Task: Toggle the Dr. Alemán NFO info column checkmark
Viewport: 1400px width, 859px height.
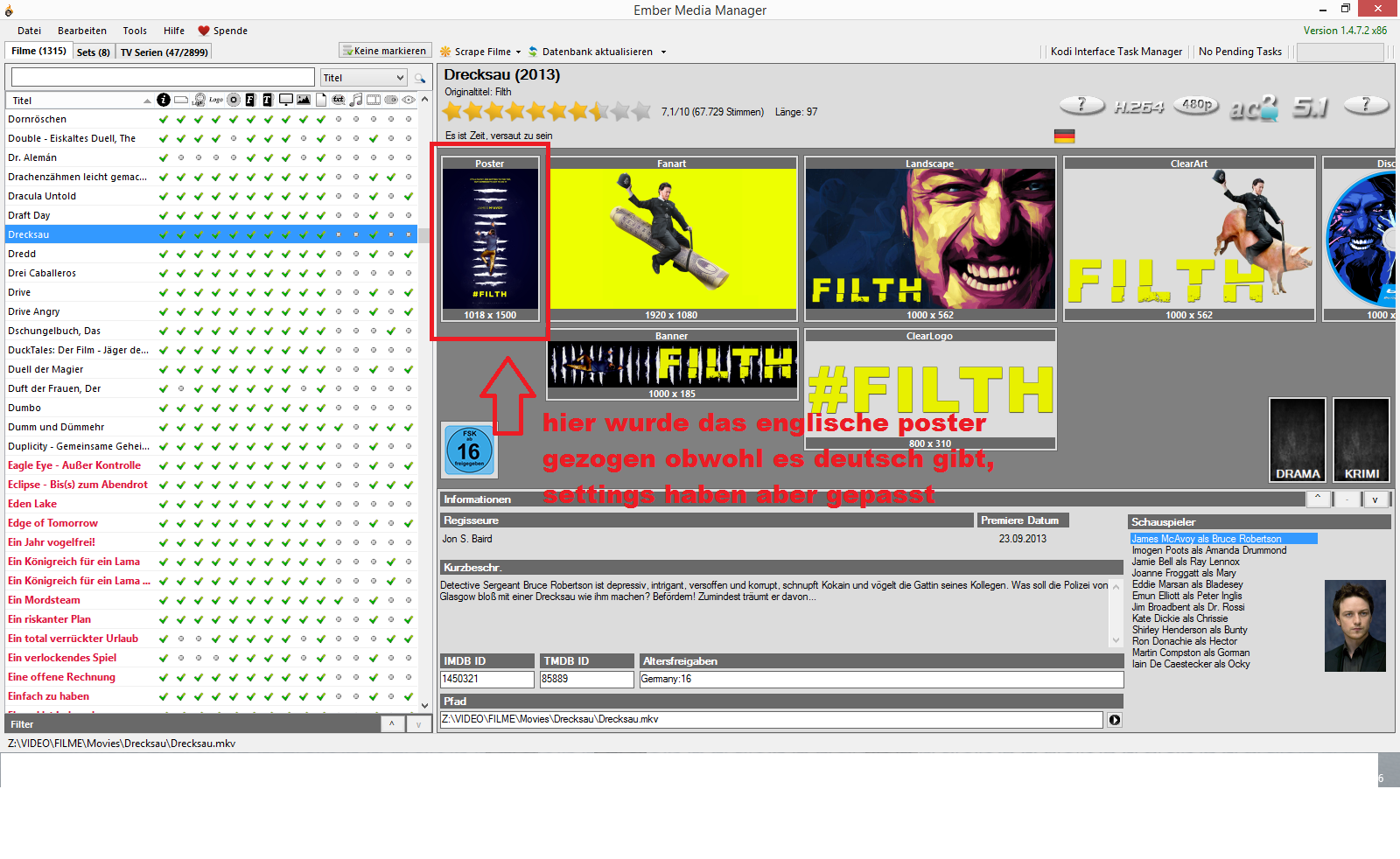Action: tap(164, 157)
